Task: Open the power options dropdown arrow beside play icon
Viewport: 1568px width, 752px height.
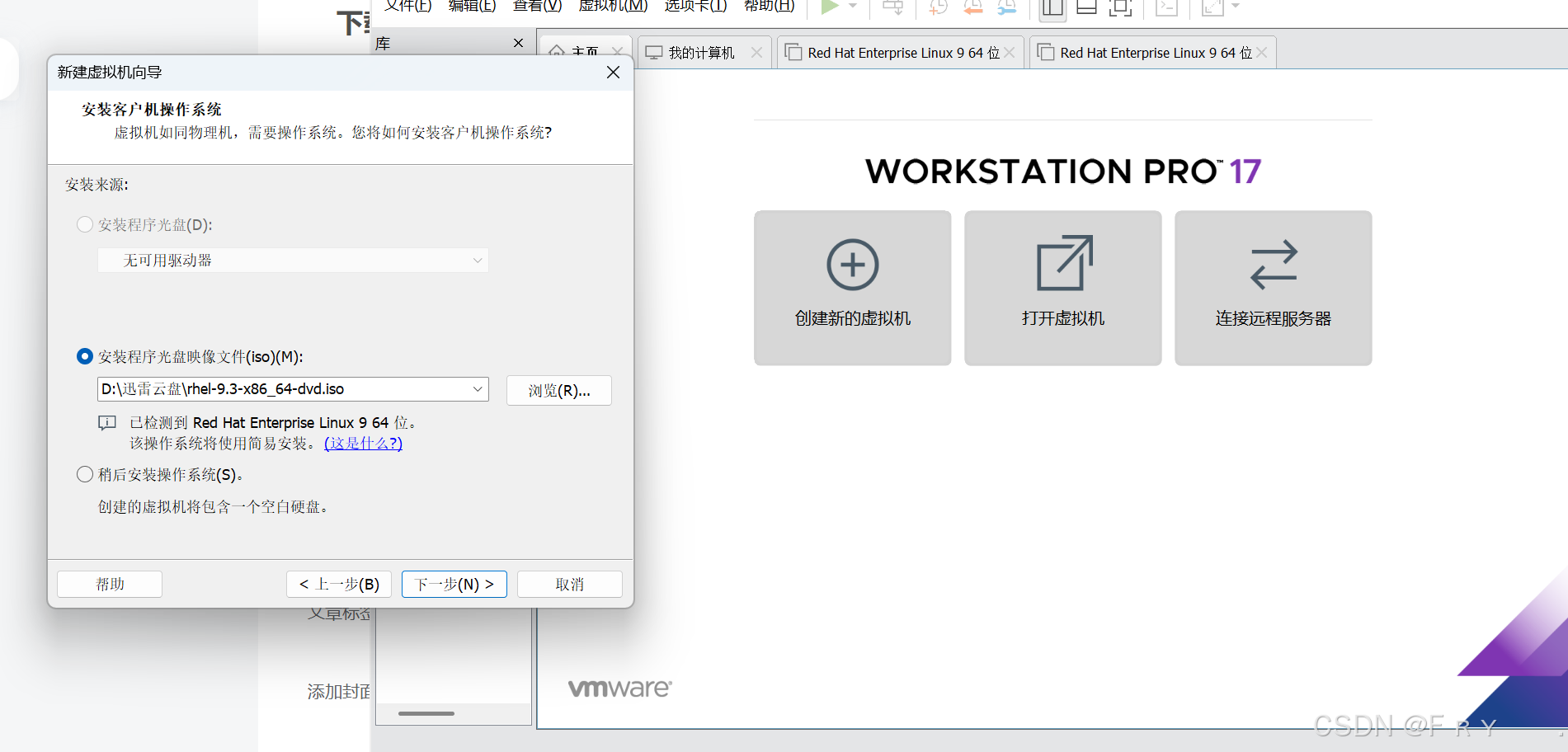Action: coord(853,7)
